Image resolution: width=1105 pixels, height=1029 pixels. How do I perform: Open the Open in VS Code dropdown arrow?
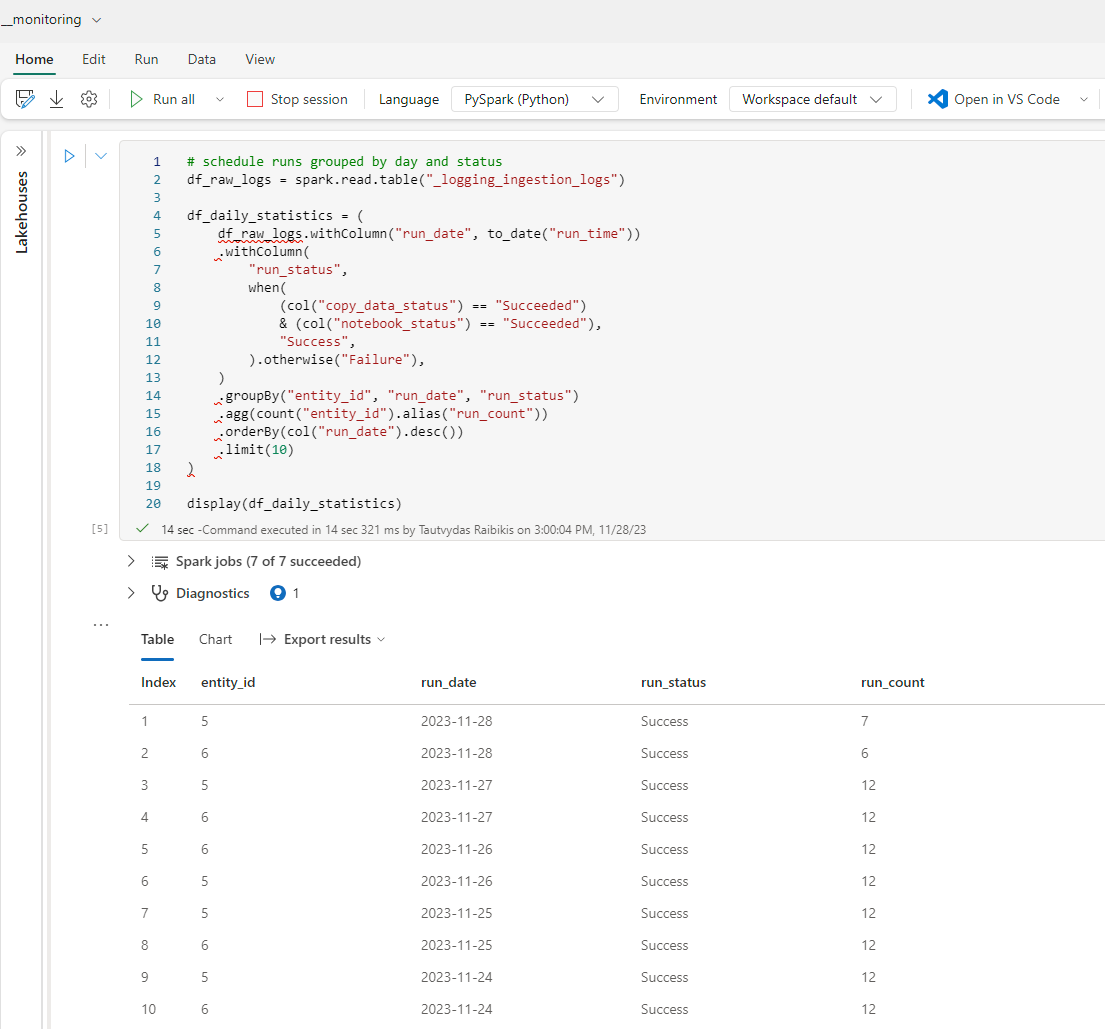point(1084,99)
